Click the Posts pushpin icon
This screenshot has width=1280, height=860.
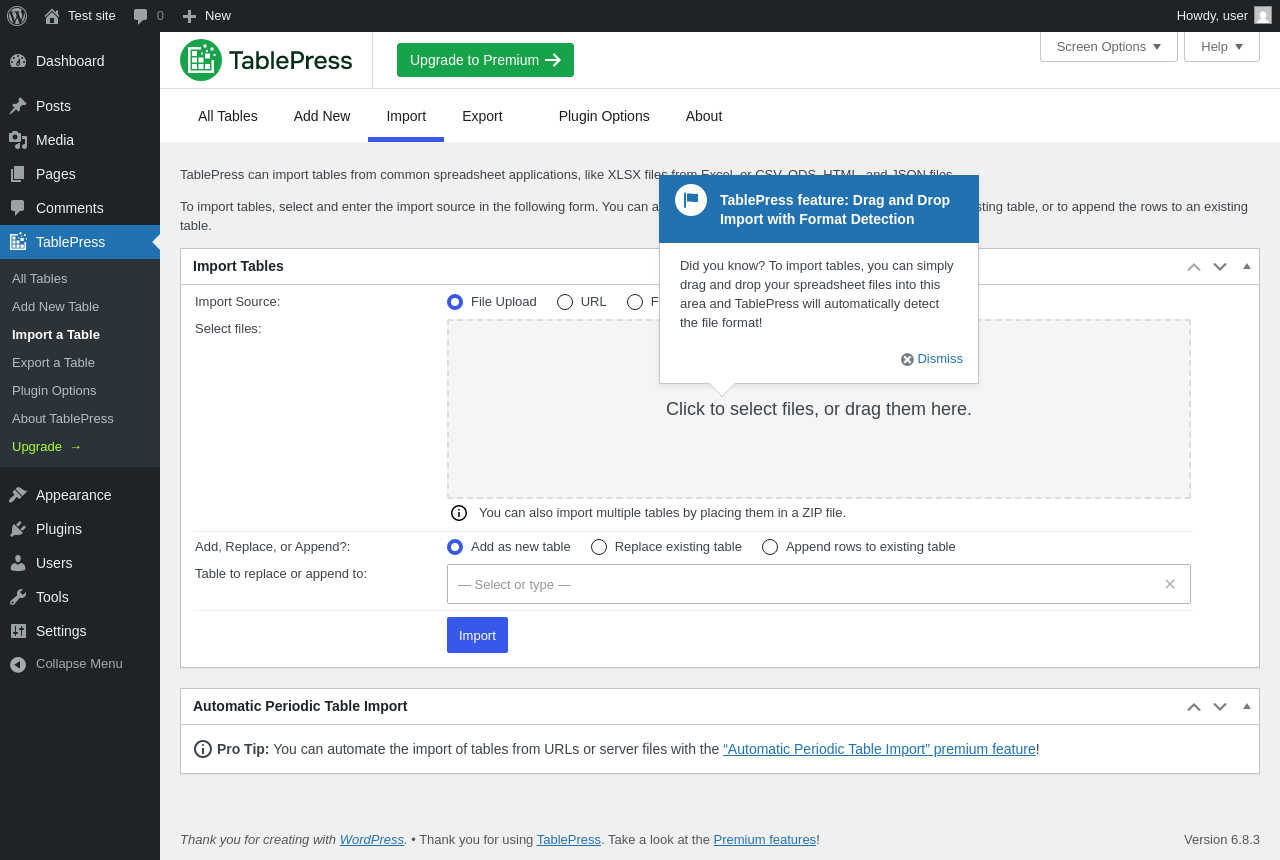click(x=18, y=106)
